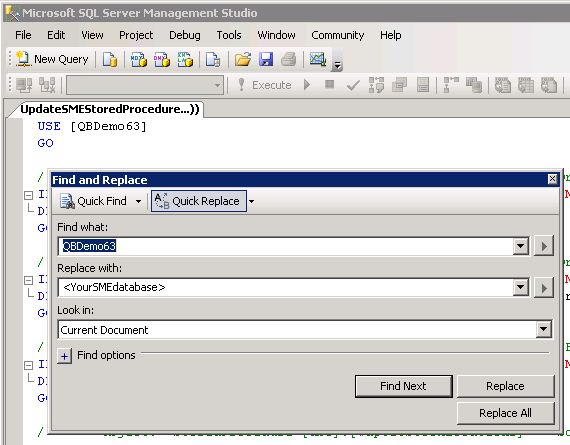Expand the Find options section

[x=64, y=356]
